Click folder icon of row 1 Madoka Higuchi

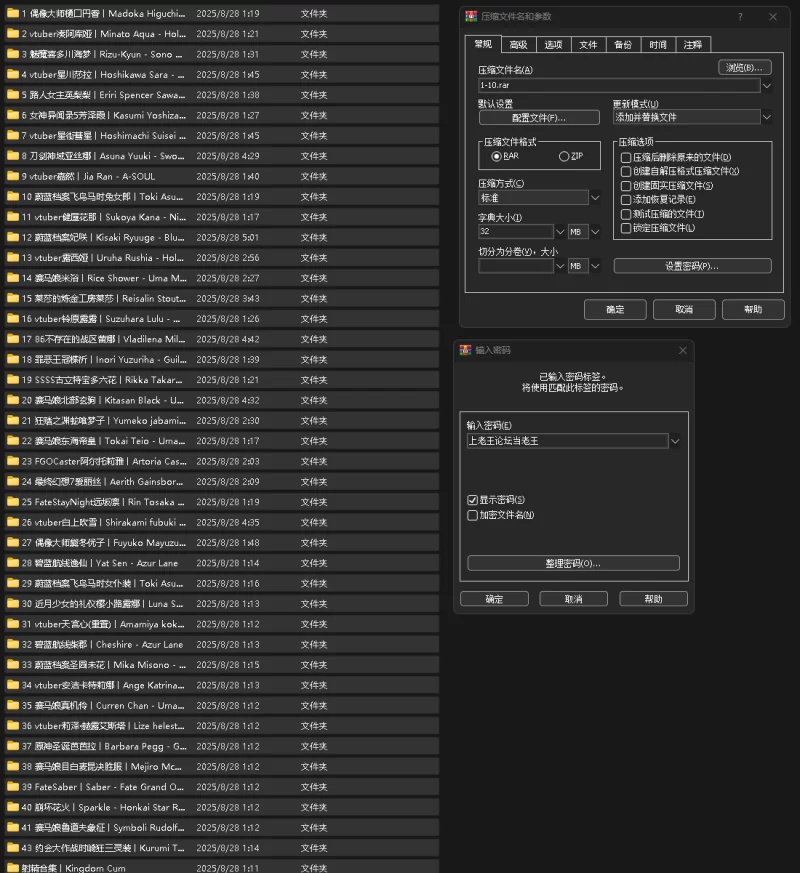coord(12,13)
